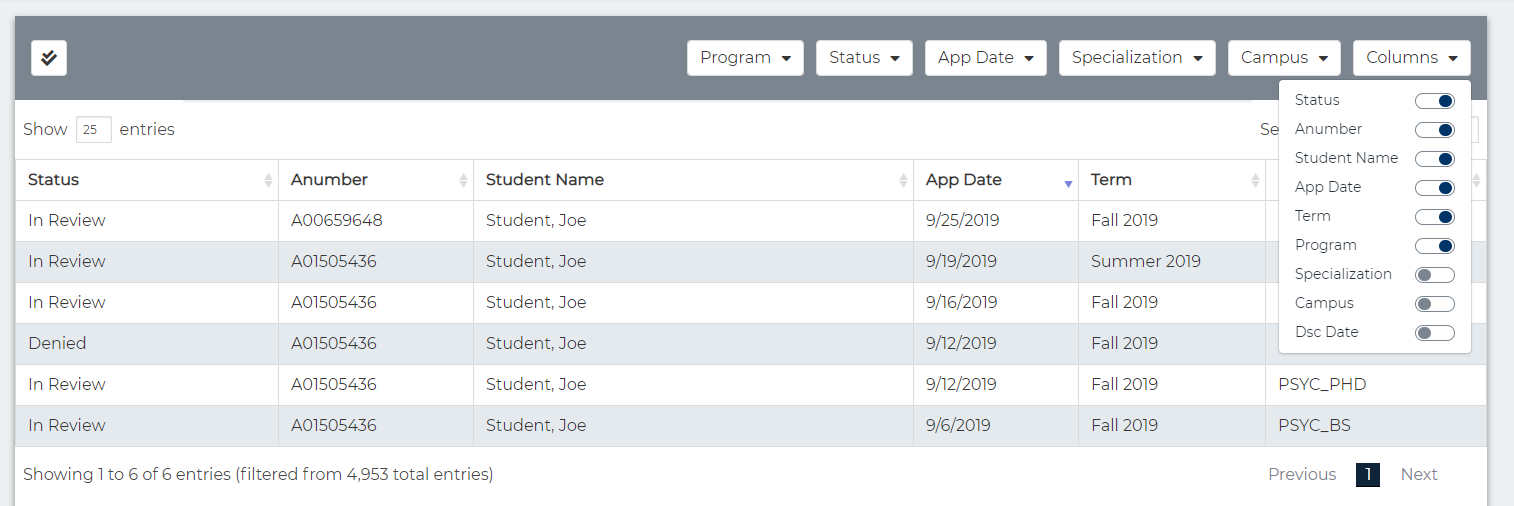The height and width of the screenshot is (506, 1514).
Task: Switch on the Dsc Date toggle
Action: click(x=1434, y=333)
